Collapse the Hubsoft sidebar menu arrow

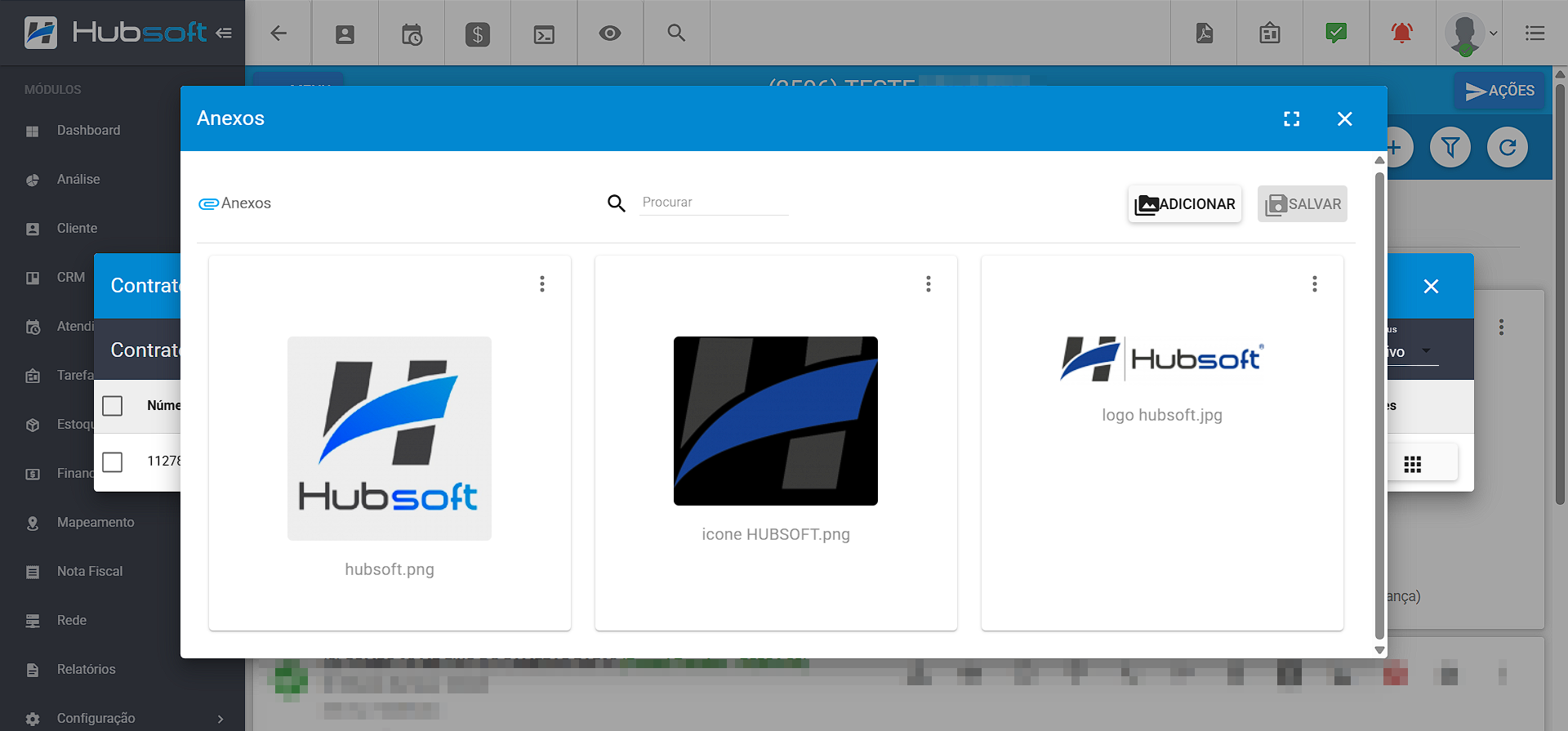pyautogui.click(x=224, y=33)
